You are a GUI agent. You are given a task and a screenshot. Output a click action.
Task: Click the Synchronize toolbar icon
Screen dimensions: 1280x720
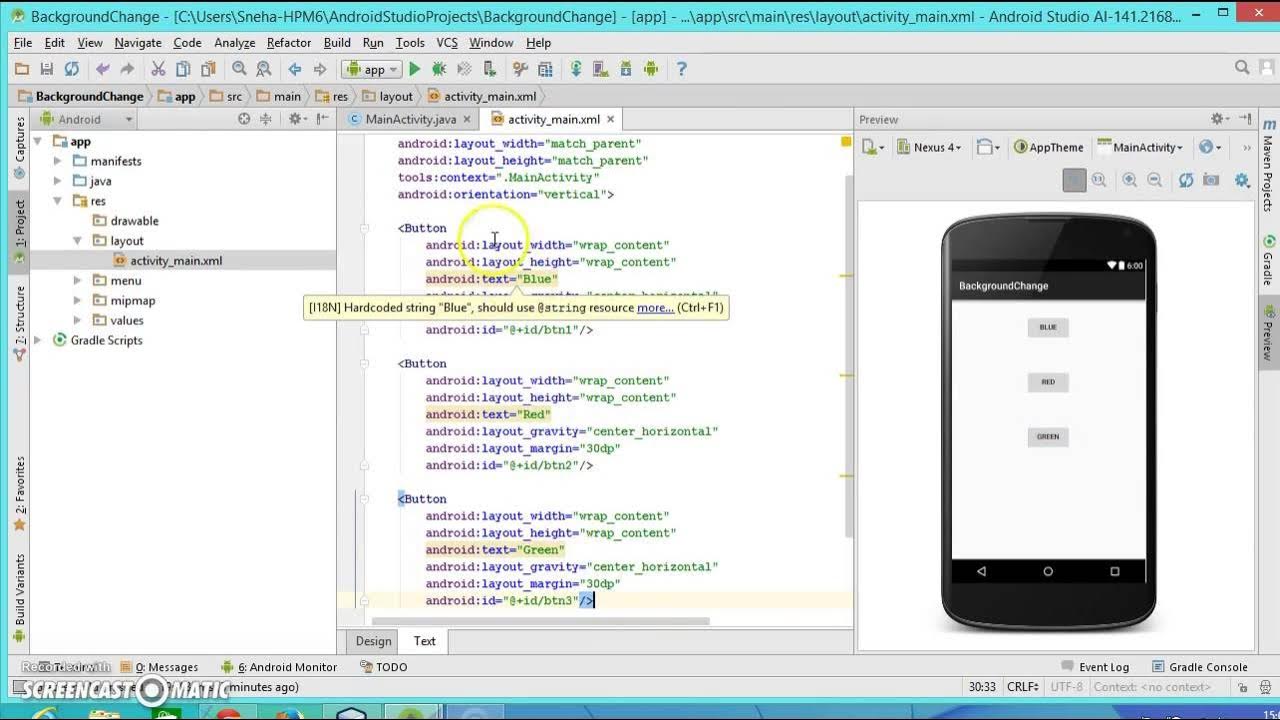72,69
